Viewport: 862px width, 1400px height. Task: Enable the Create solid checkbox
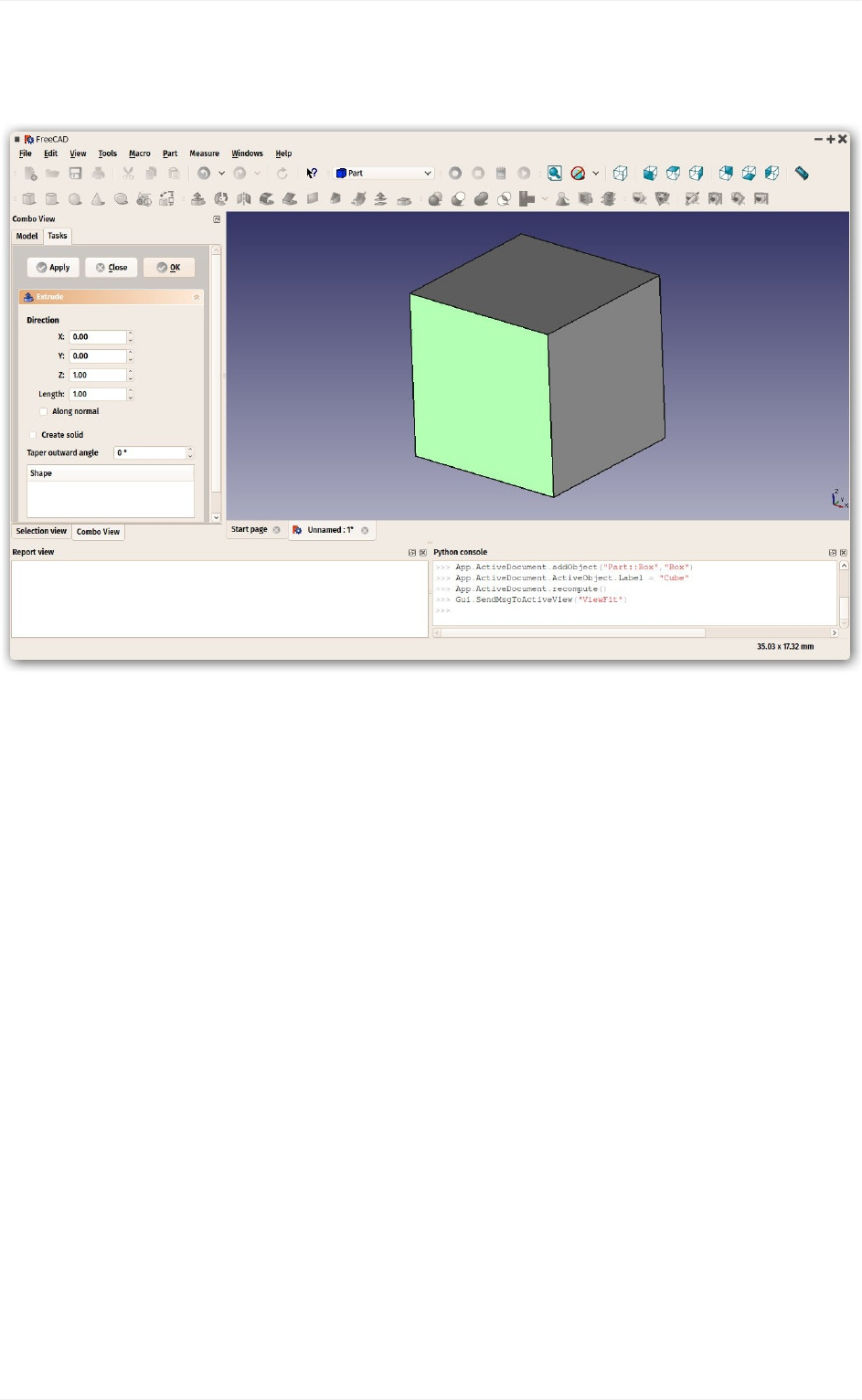pos(33,435)
